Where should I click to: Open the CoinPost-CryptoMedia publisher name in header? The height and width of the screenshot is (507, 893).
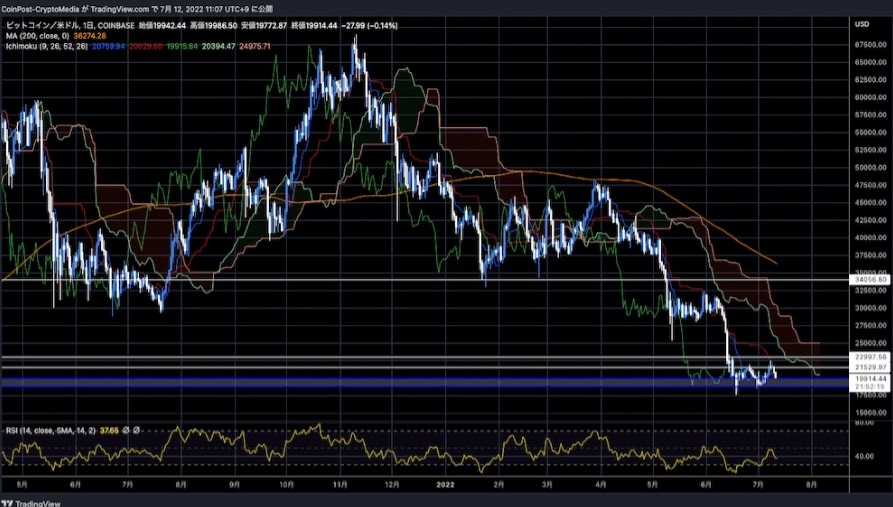tap(40, 9)
